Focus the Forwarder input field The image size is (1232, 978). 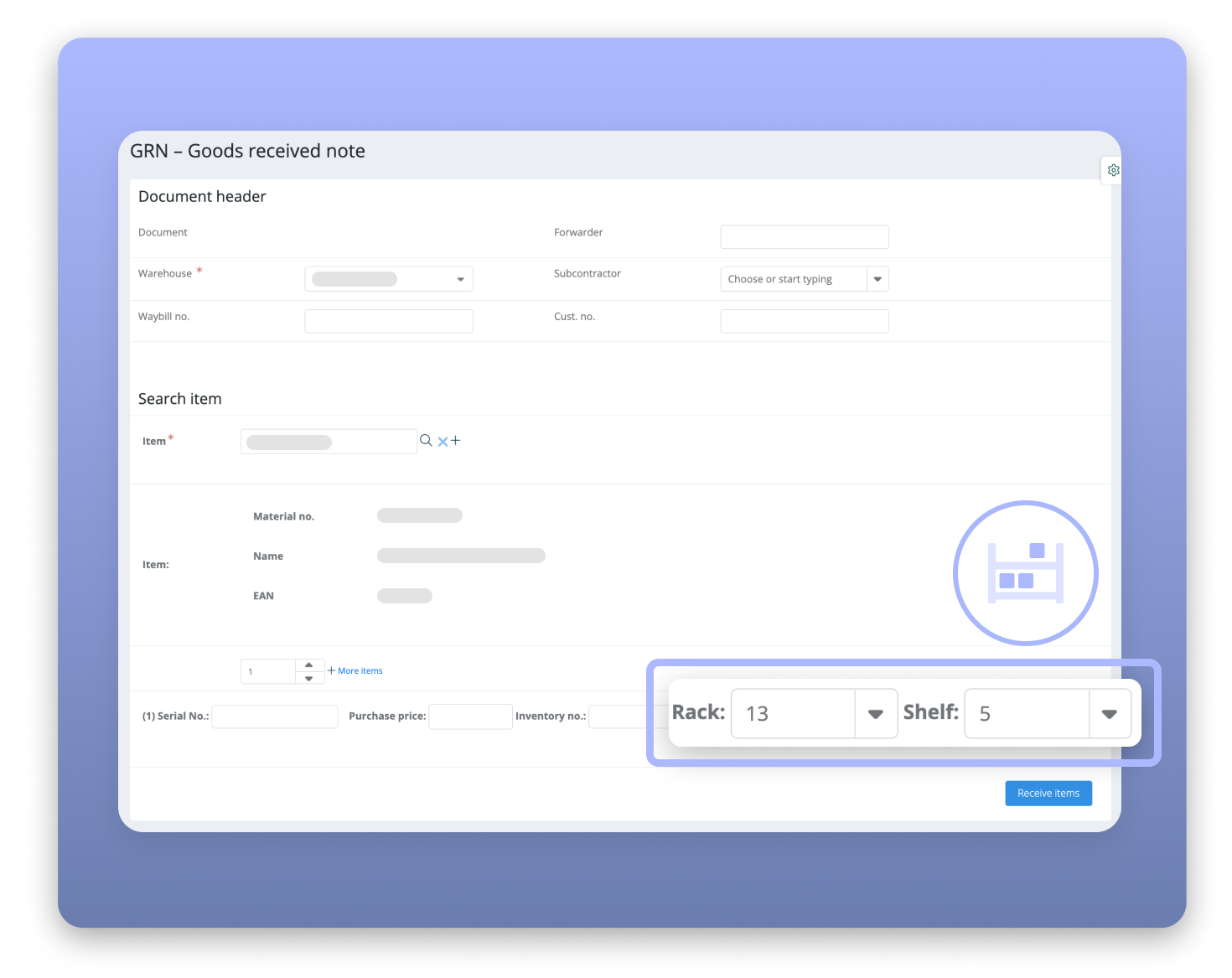coord(805,237)
